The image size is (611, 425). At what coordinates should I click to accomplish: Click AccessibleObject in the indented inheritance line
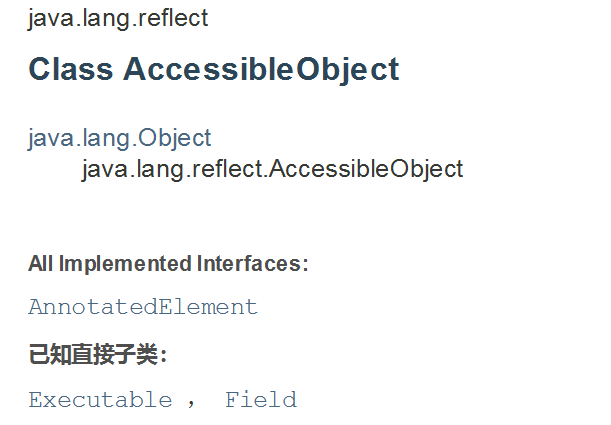pyautogui.click(x=366, y=169)
